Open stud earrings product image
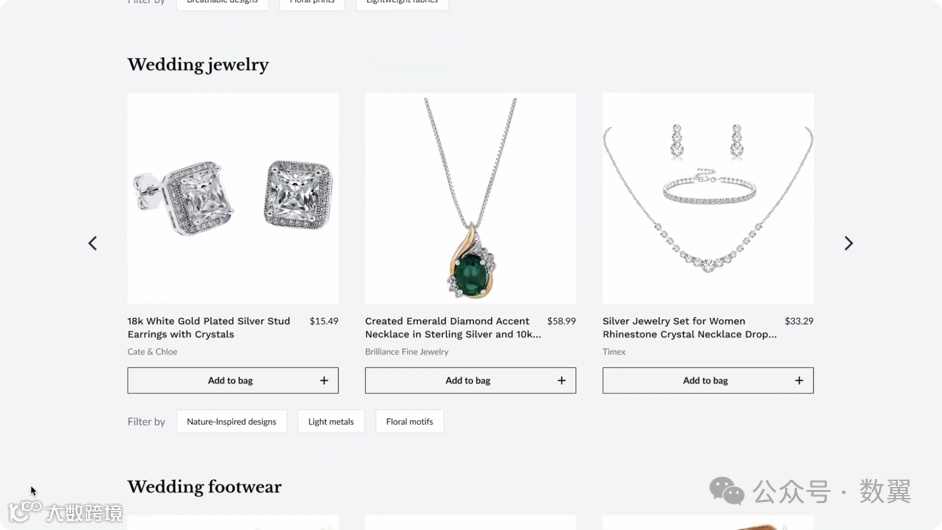 232,198
